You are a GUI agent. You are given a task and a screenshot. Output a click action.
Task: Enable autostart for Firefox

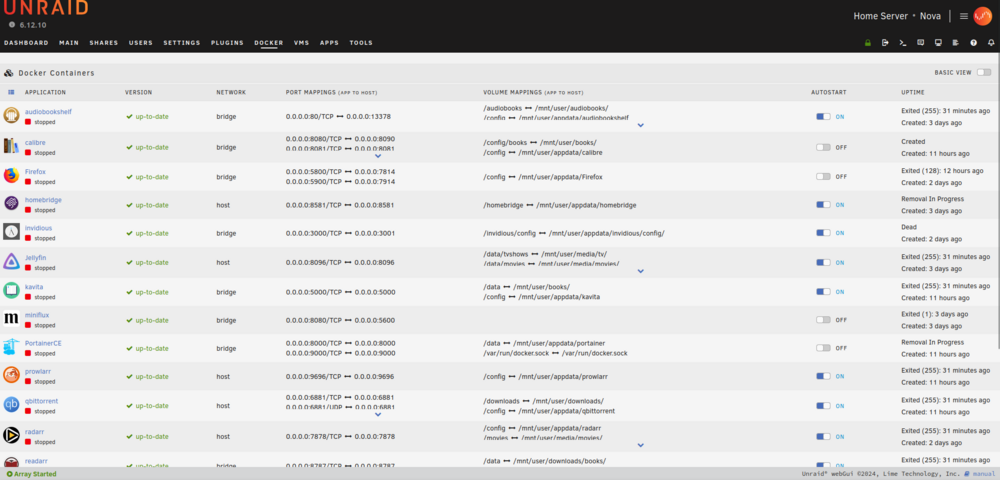coord(823,177)
